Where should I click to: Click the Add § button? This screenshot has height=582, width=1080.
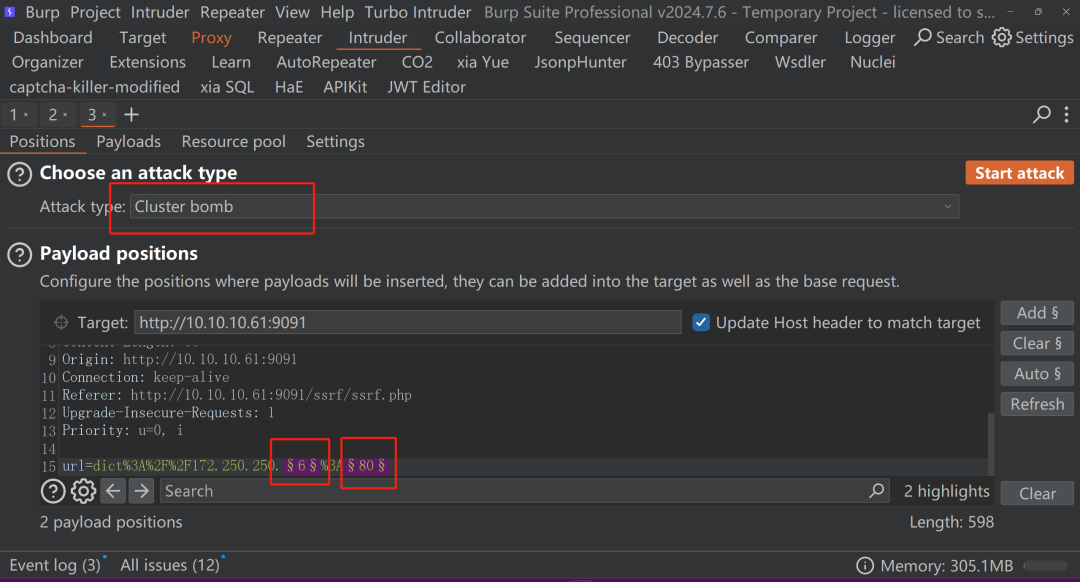(1037, 313)
